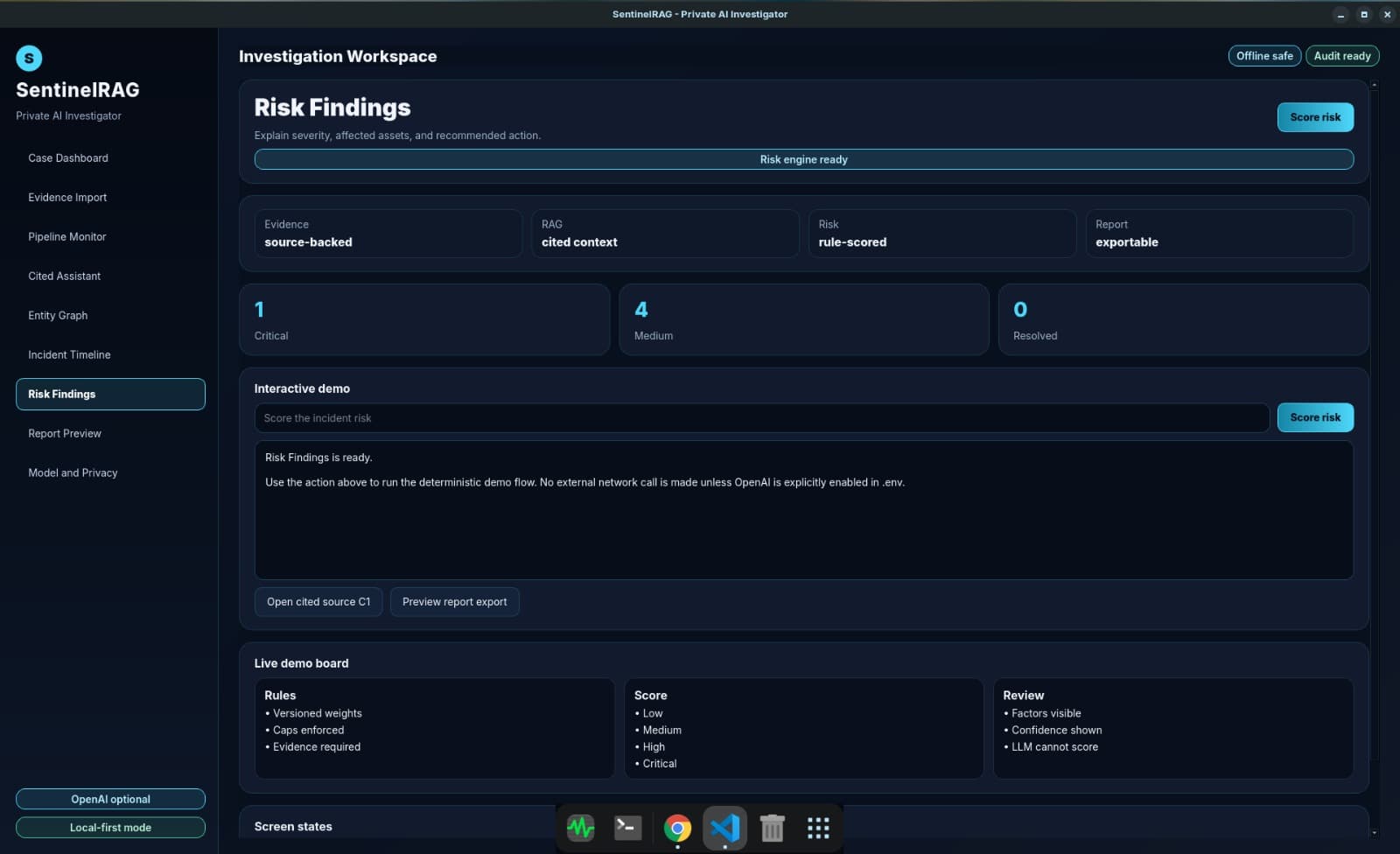Image resolution: width=1400 pixels, height=854 pixels.
Task: Click the 'Factors visible' review item
Action: click(1042, 714)
